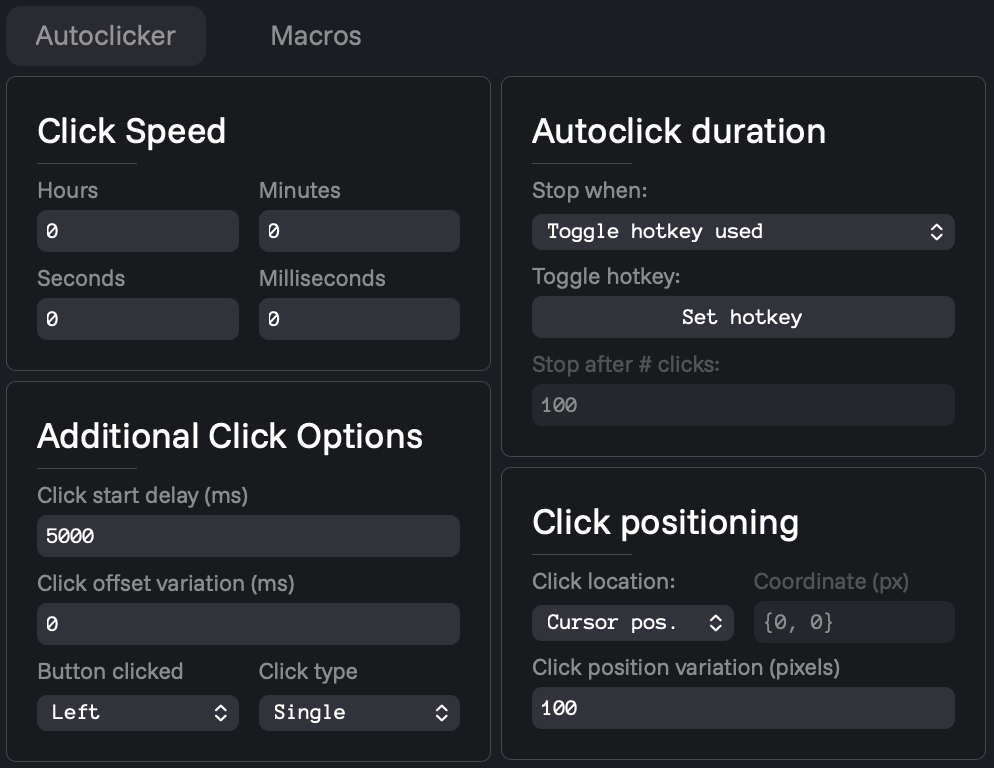This screenshot has height=768, width=994.
Task: Select the Autoclicker tab
Action: 106,36
